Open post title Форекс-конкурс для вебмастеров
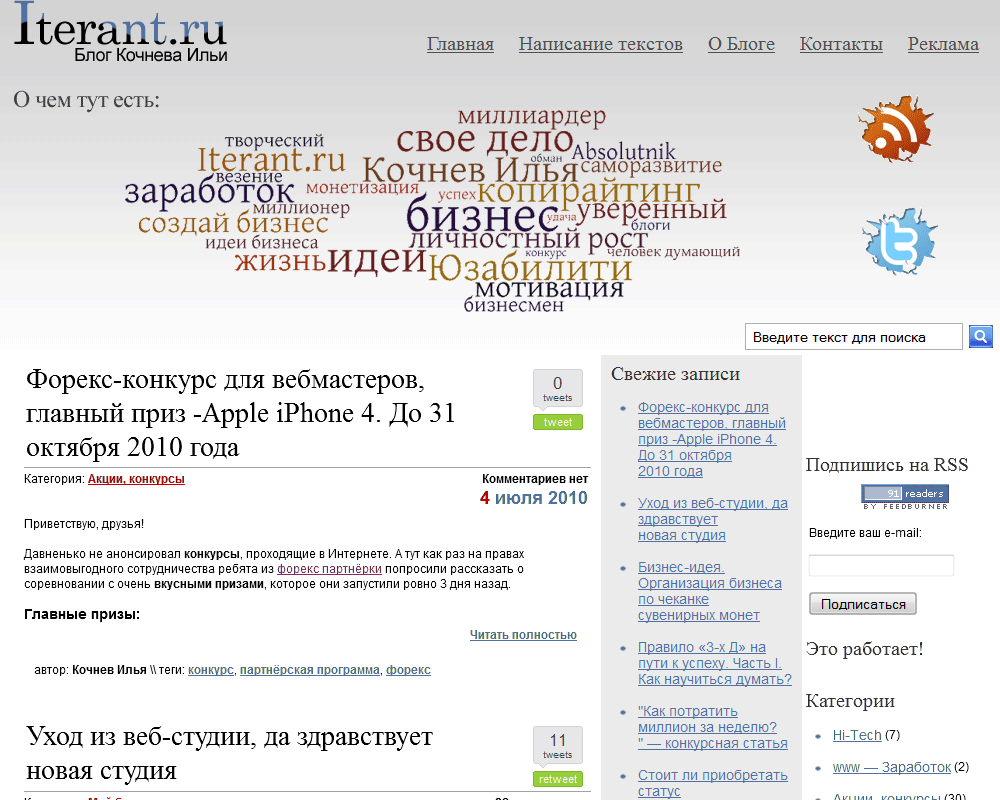This screenshot has width=1000, height=800. coord(240,413)
